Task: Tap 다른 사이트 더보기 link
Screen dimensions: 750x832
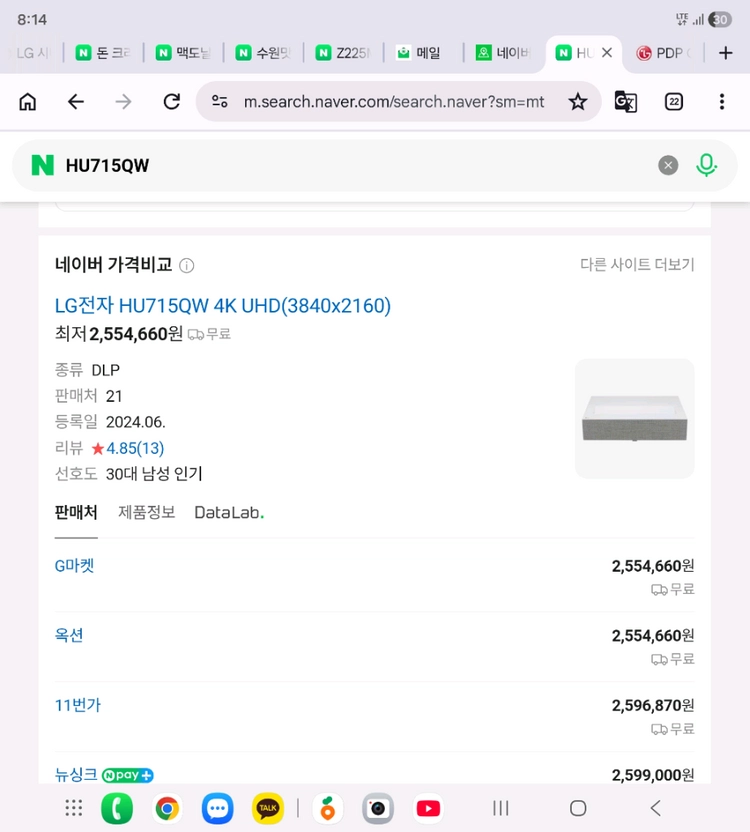Action: [637, 264]
